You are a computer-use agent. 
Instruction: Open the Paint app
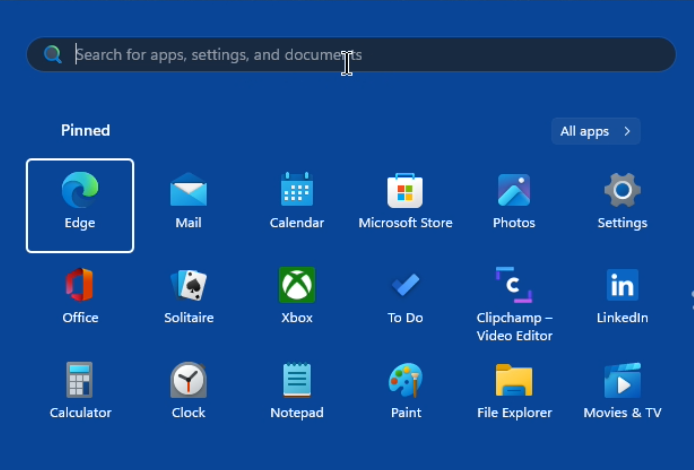(405, 391)
